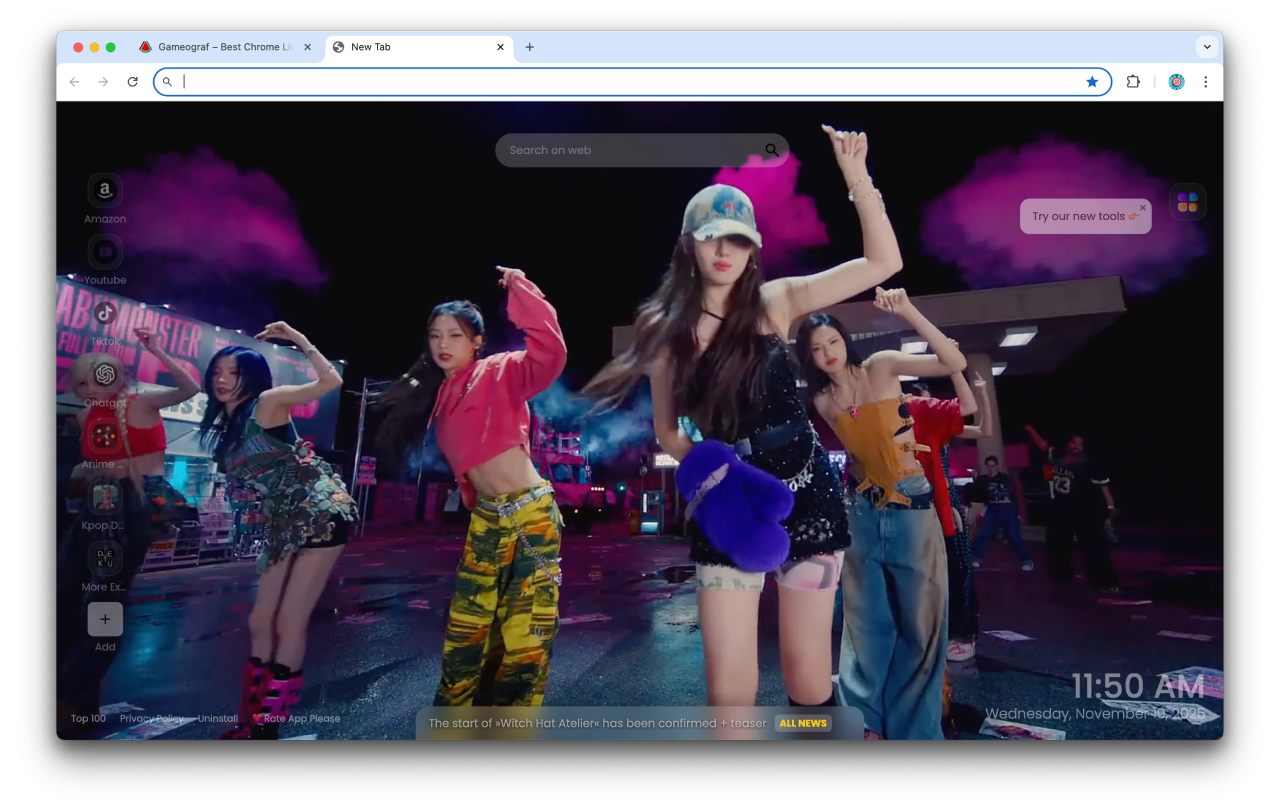Image resolution: width=1280 pixels, height=800 pixels.
Task: Click the magnifier icon in the web search box
Action: point(772,150)
